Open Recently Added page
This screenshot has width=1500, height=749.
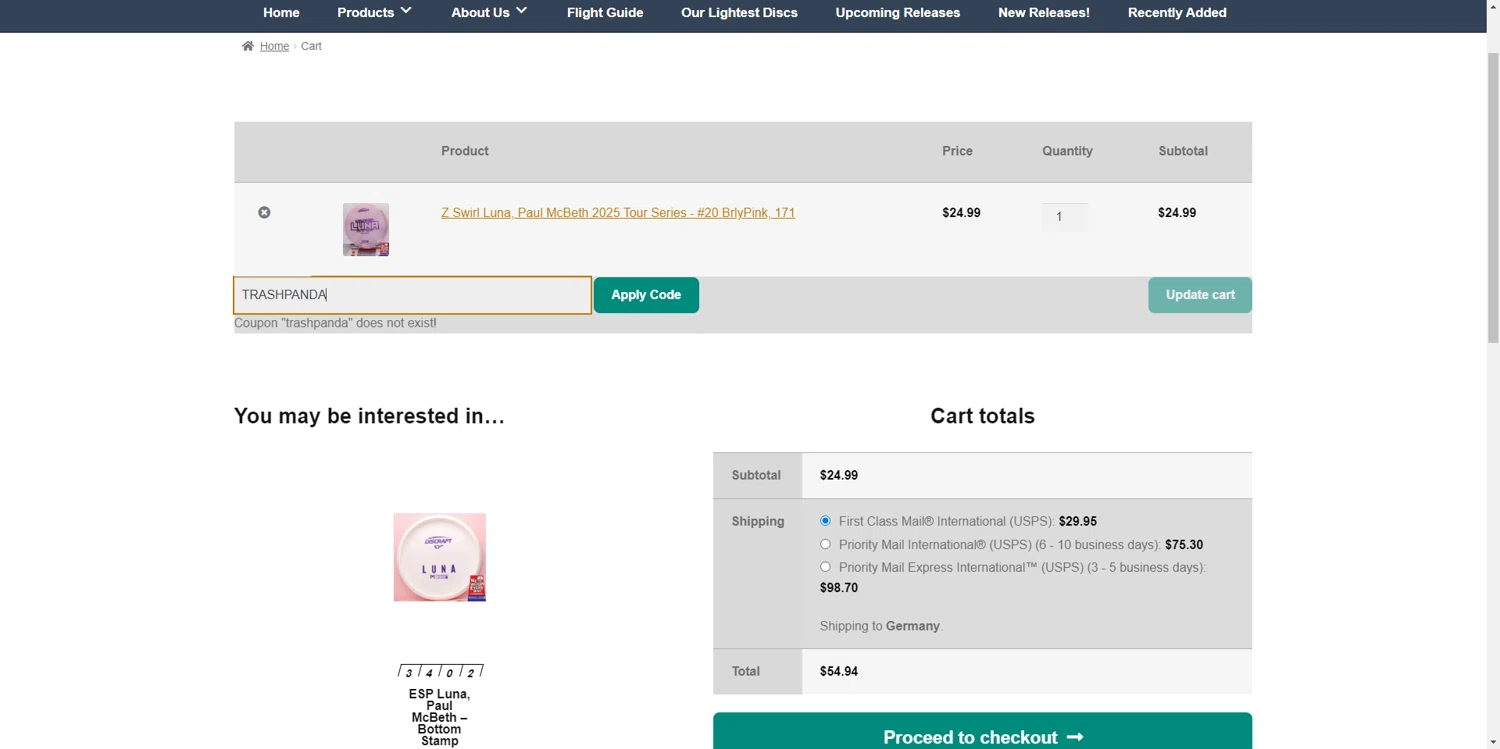coord(1177,13)
